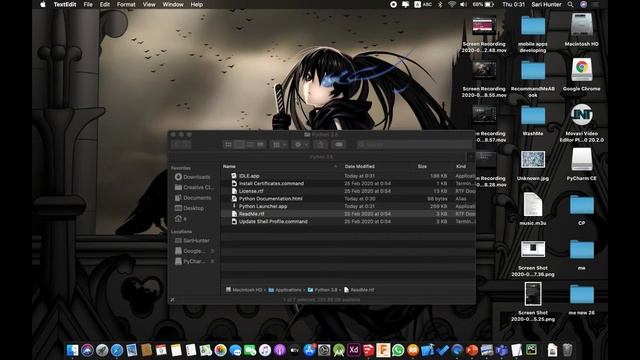Open Finder group-by dropdown

[x=279, y=144]
